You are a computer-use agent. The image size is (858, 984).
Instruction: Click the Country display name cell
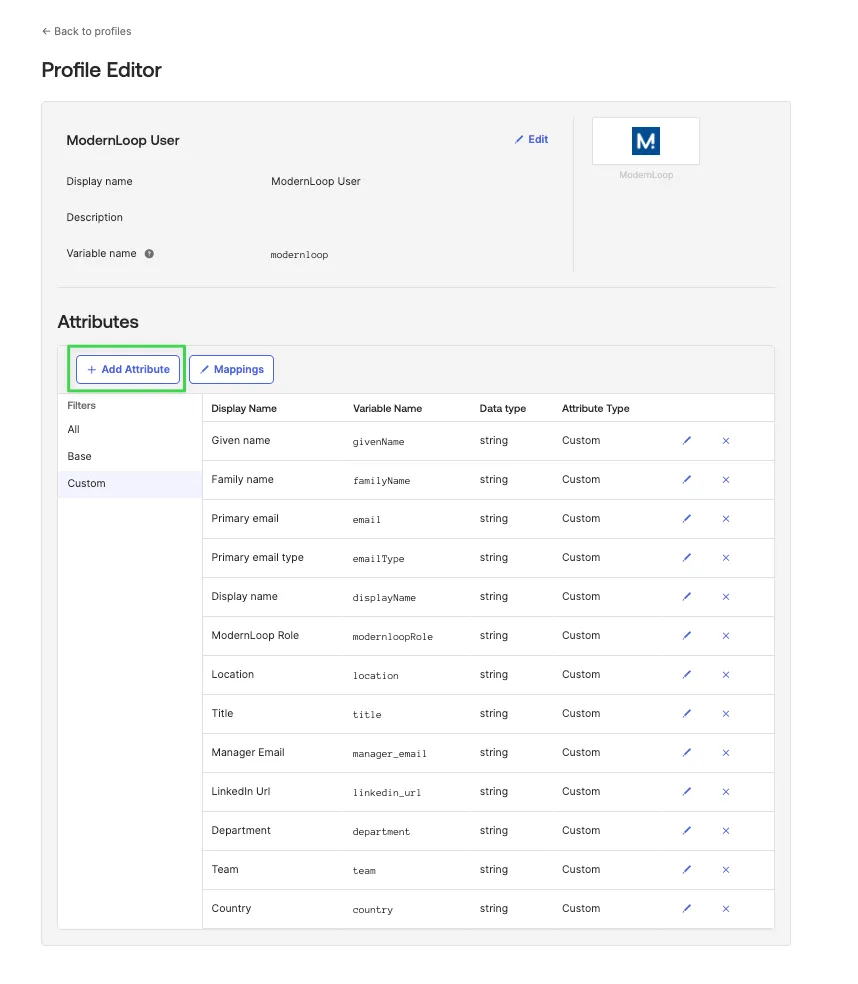pos(231,908)
